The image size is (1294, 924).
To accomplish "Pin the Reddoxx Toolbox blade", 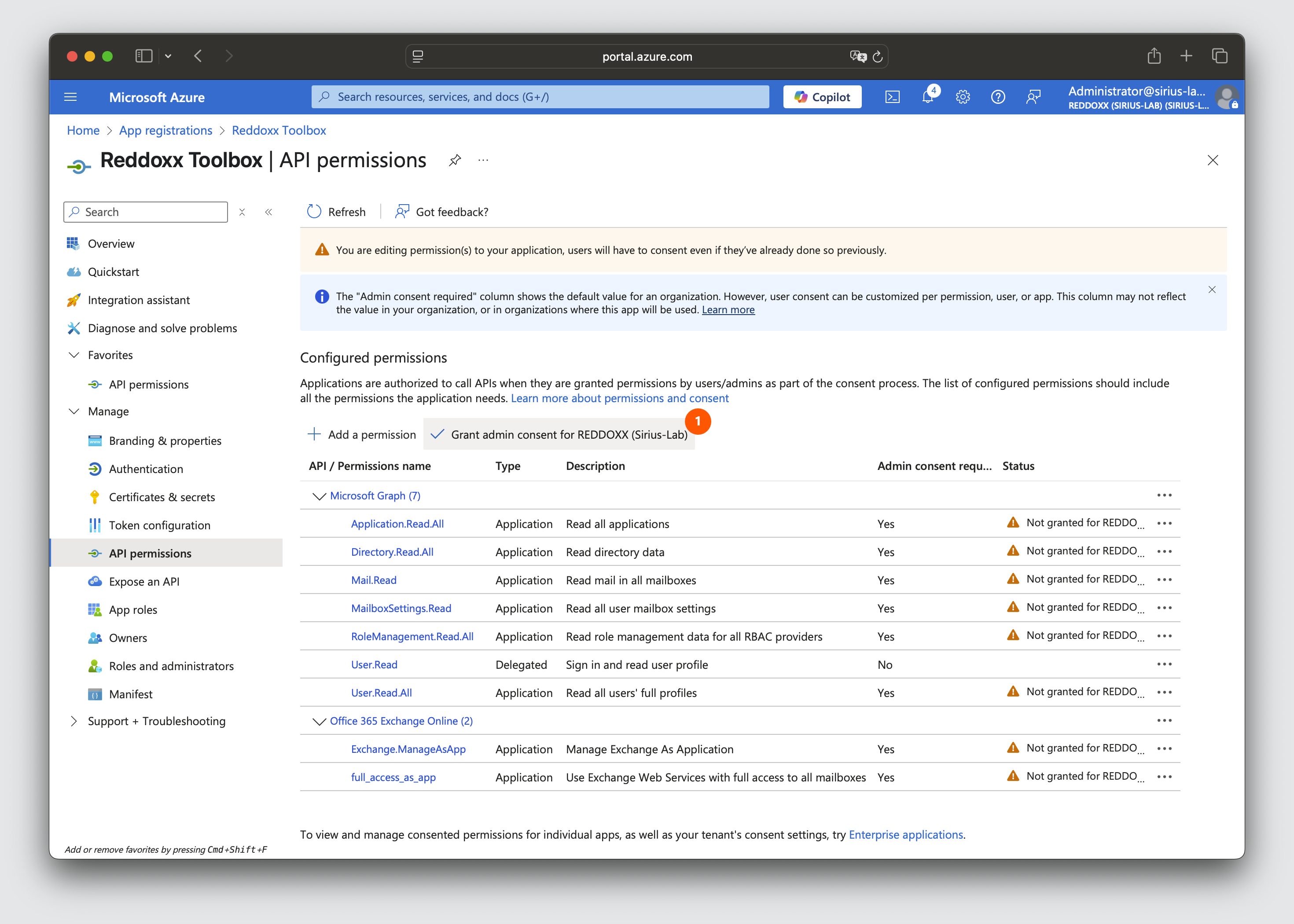I will (455, 161).
